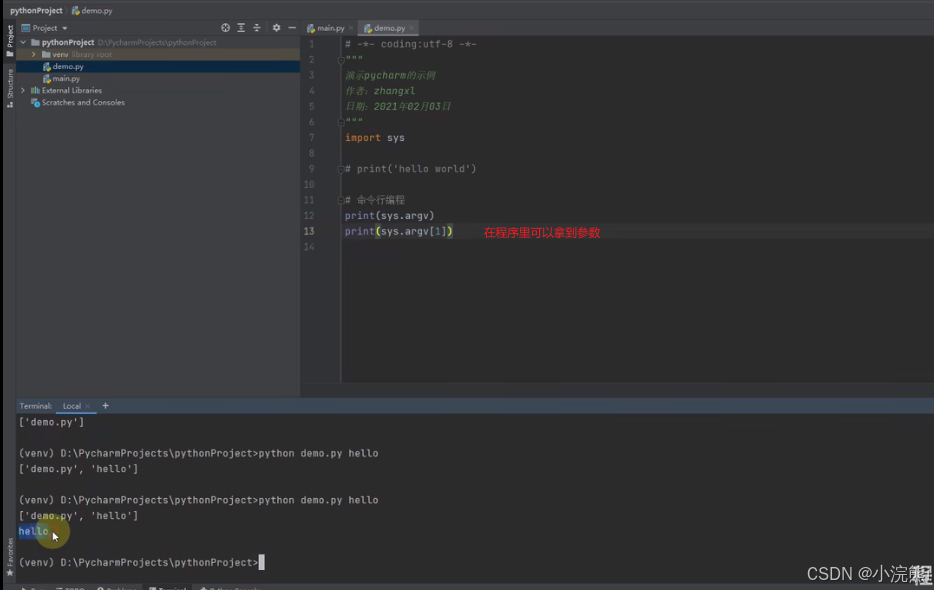This screenshot has height=590, width=934.
Task: Click the Collapse All icon in Project toolbar
Action: click(257, 27)
